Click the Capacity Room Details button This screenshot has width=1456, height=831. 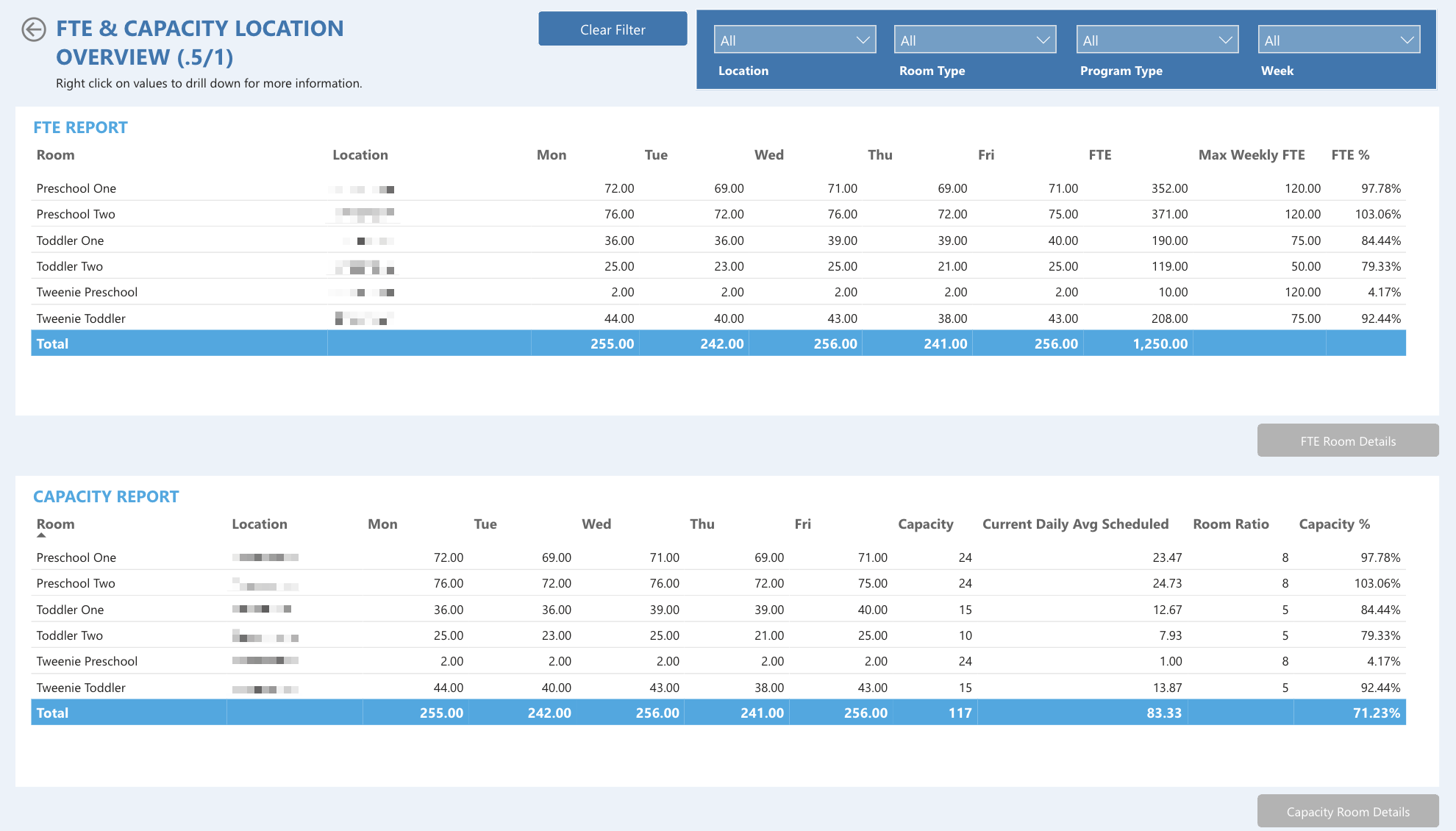(x=1348, y=811)
